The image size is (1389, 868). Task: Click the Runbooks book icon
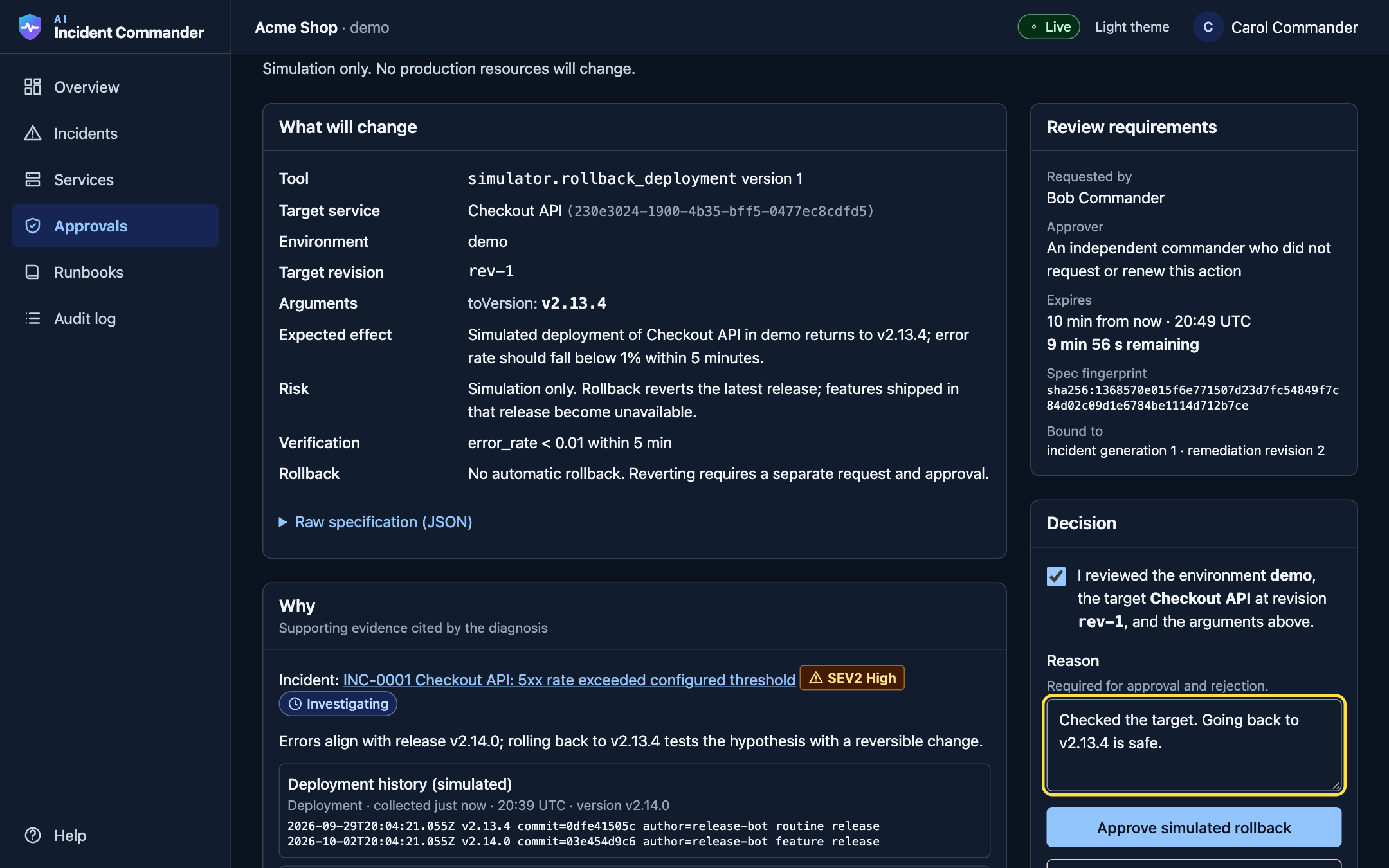33,272
